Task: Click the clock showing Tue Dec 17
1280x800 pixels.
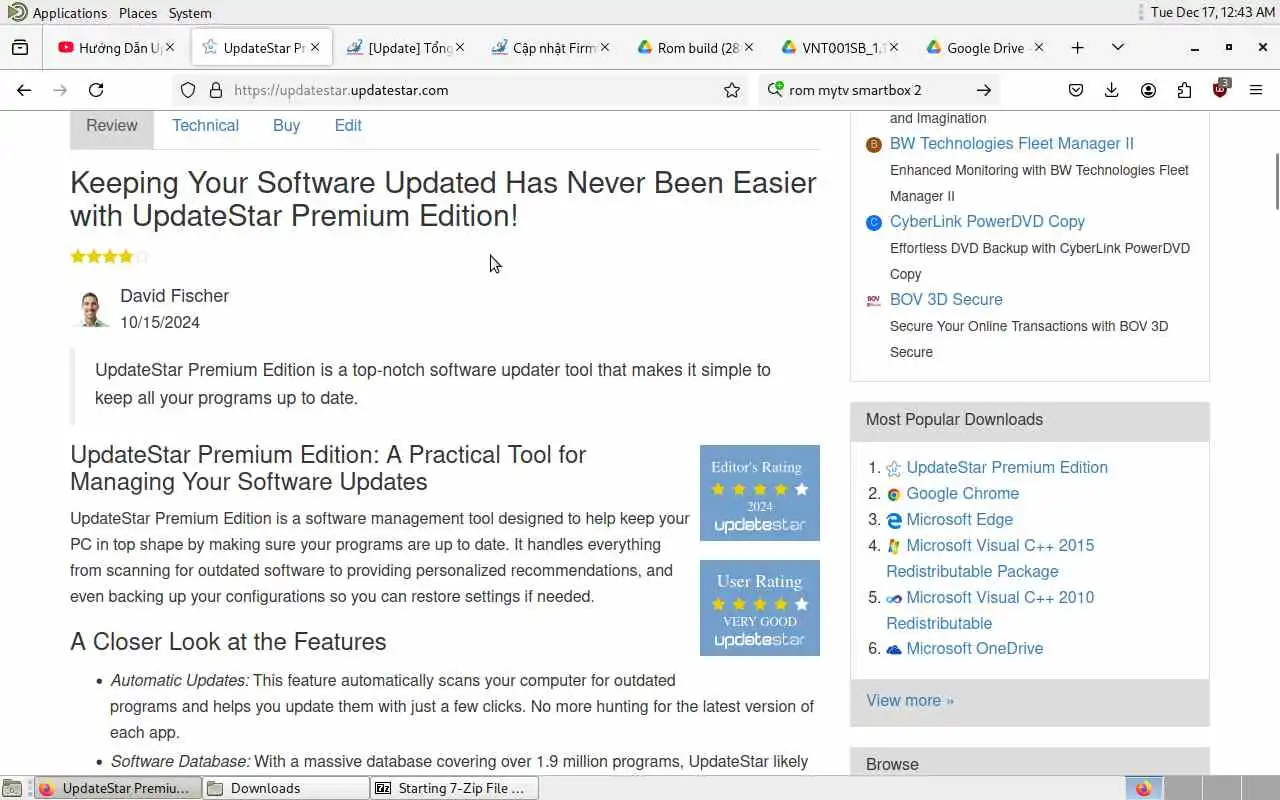Action: pos(1213,13)
